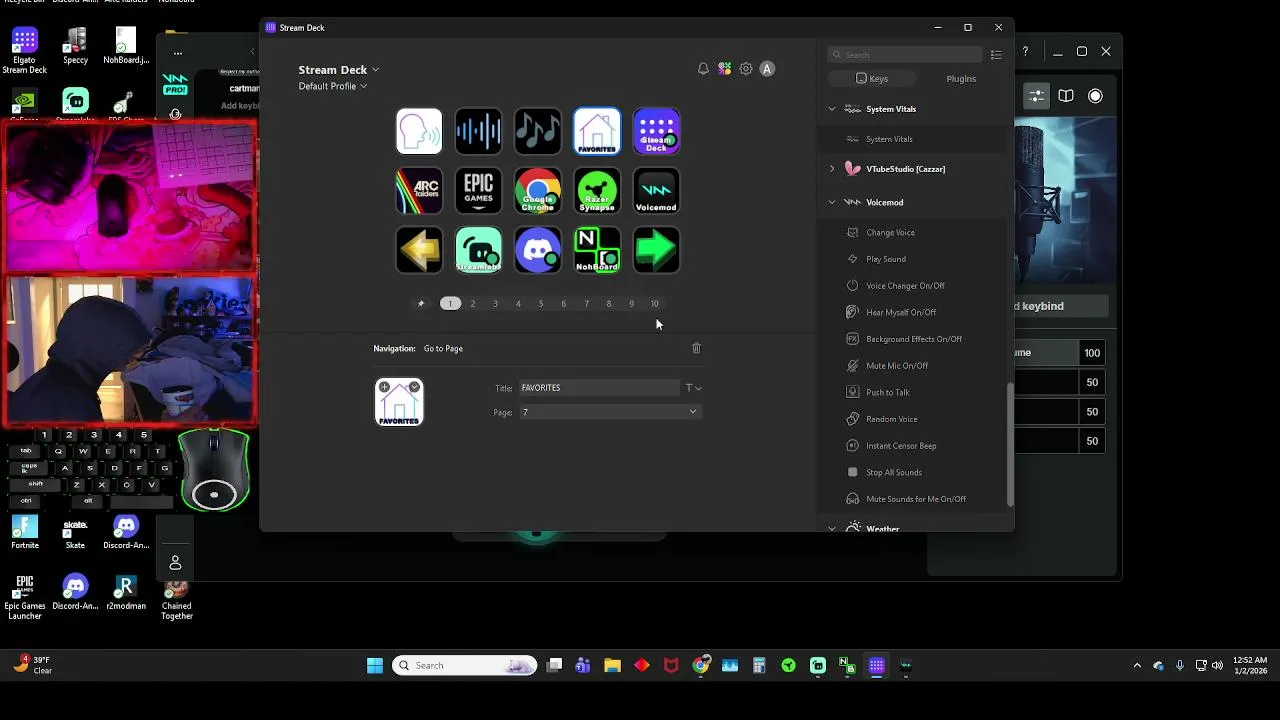The width and height of the screenshot is (1280, 720).
Task: Open File Explorer from the taskbar
Action: tap(612, 666)
